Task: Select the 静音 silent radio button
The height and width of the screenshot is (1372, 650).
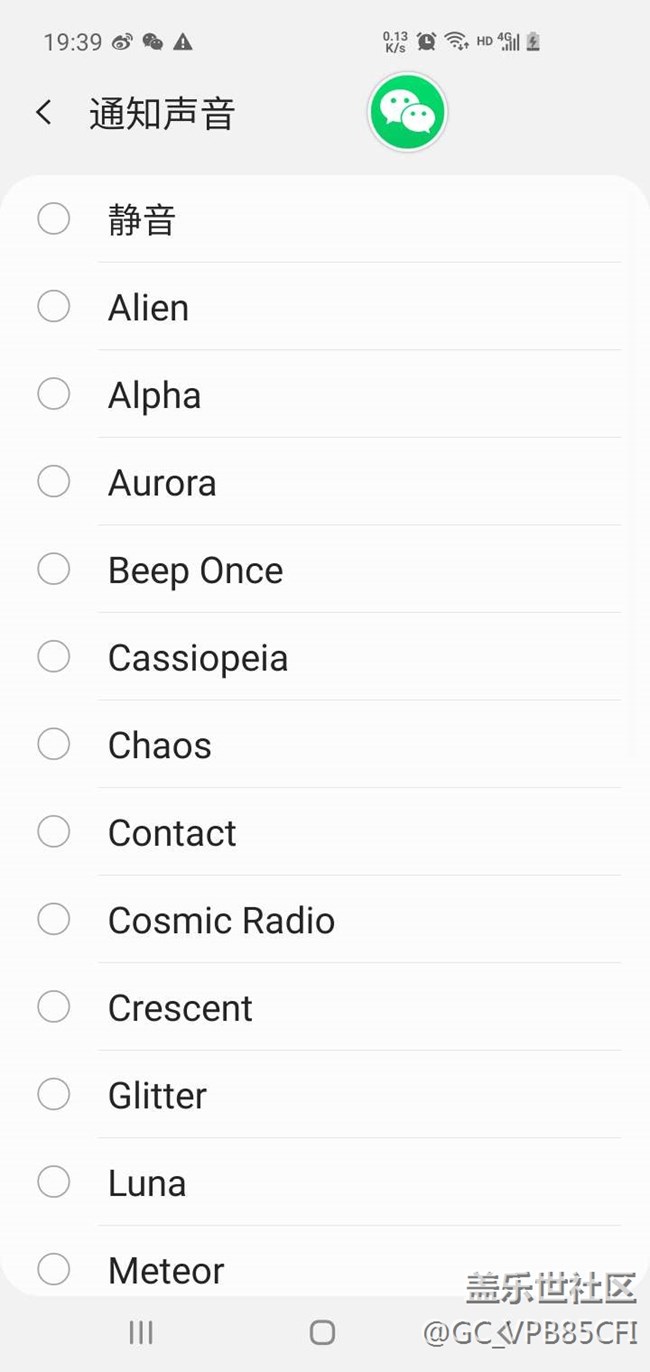Action: coord(54,219)
